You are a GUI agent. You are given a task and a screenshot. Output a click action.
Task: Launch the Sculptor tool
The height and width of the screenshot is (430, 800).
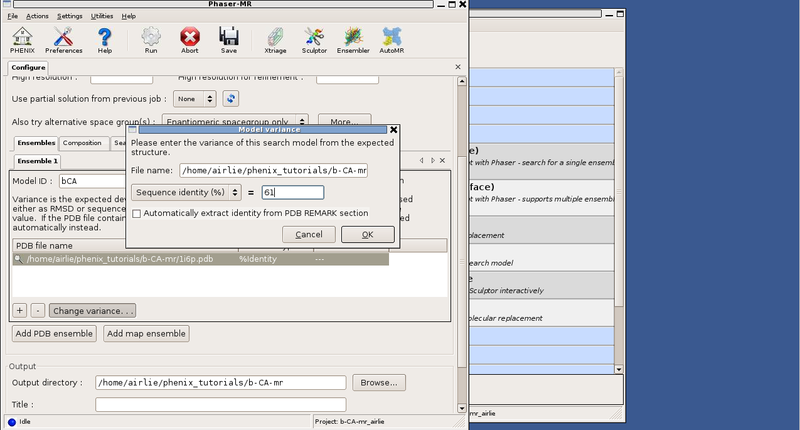pos(314,40)
